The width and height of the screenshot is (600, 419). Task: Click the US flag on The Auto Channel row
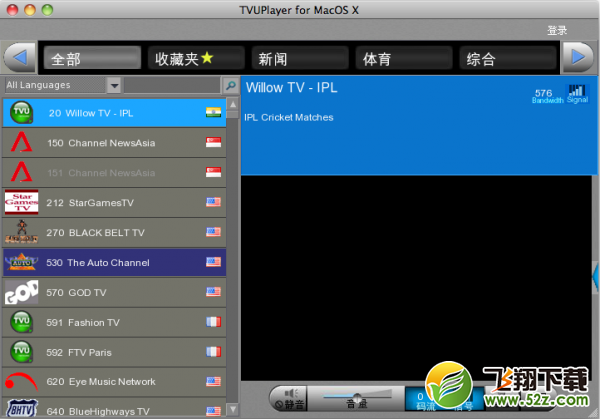click(x=214, y=262)
